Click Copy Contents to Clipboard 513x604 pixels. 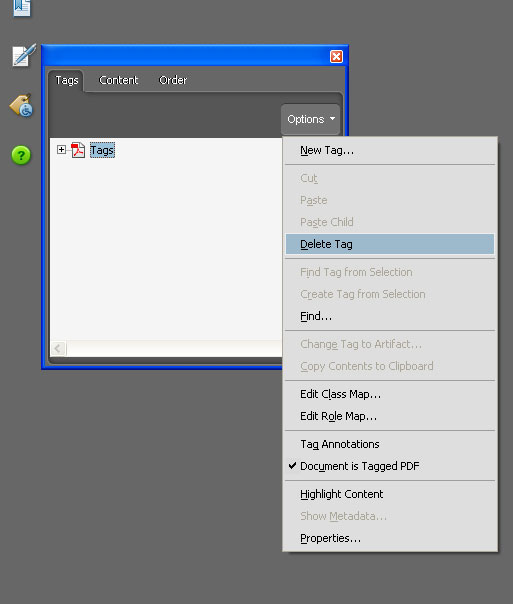pos(390,366)
